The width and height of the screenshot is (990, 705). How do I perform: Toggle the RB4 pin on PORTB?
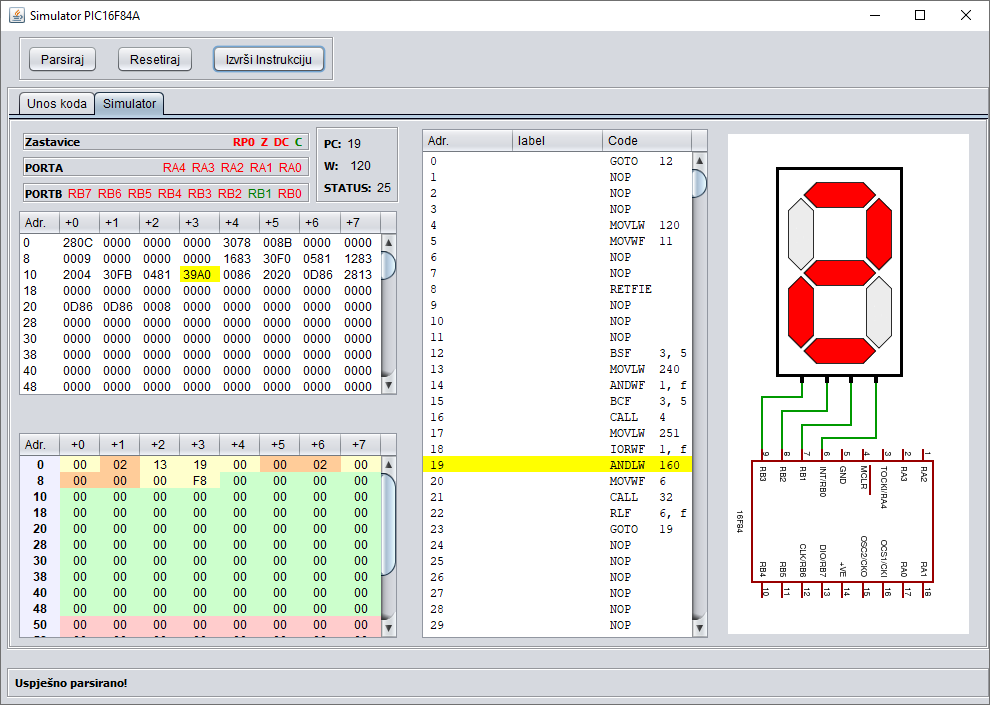click(x=170, y=194)
